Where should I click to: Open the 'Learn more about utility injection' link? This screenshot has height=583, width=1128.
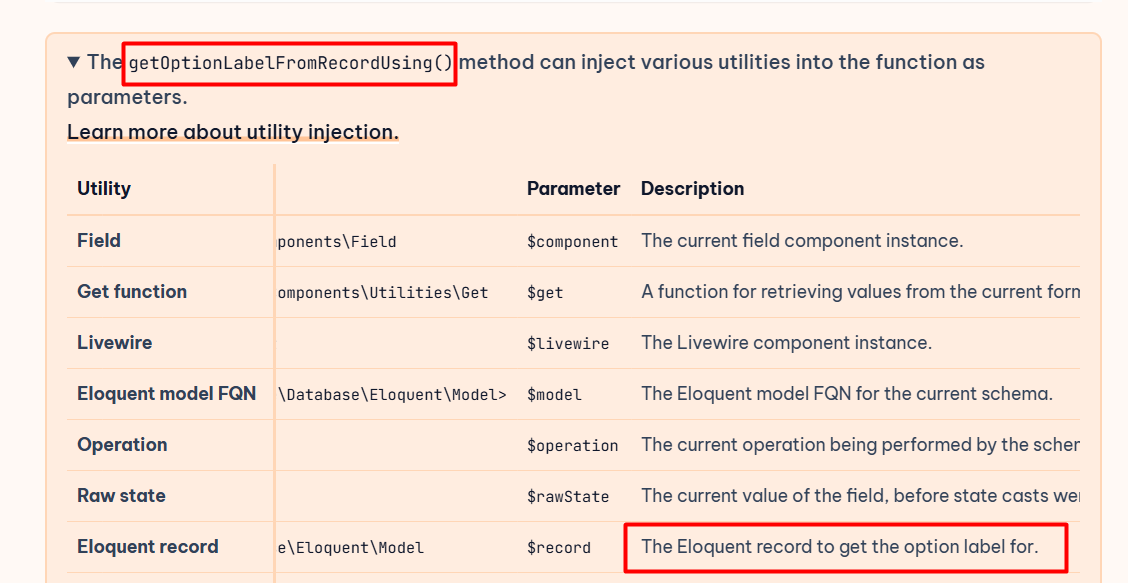point(233,132)
